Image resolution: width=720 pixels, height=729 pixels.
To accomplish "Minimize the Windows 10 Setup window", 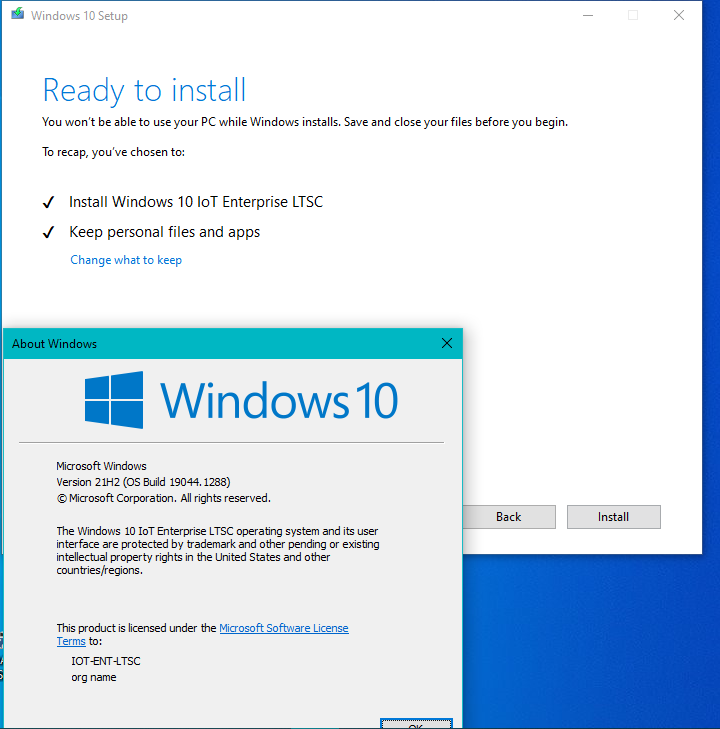I will [588, 15].
